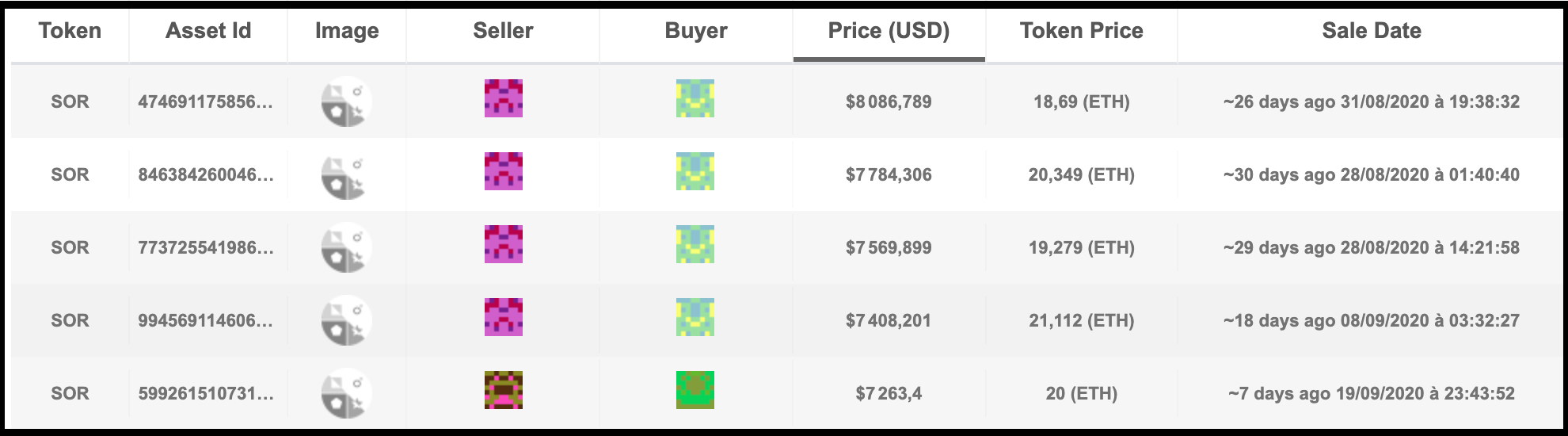The width and height of the screenshot is (1568, 436).
Task: Click the brown seller identicon in last row
Action: coord(504,390)
